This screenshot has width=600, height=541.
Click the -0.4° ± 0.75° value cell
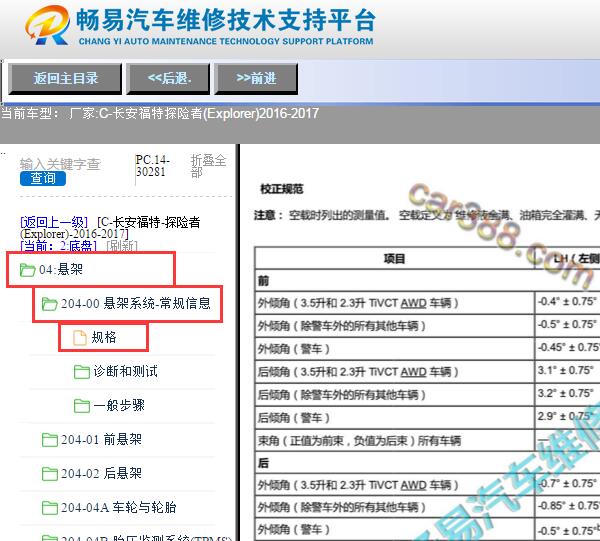point(567,301)
